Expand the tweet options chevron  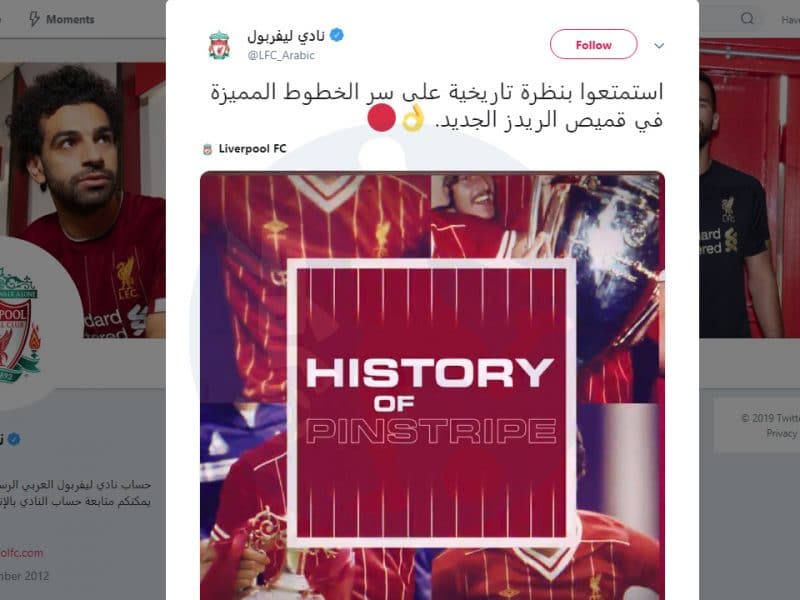[659, 46]
